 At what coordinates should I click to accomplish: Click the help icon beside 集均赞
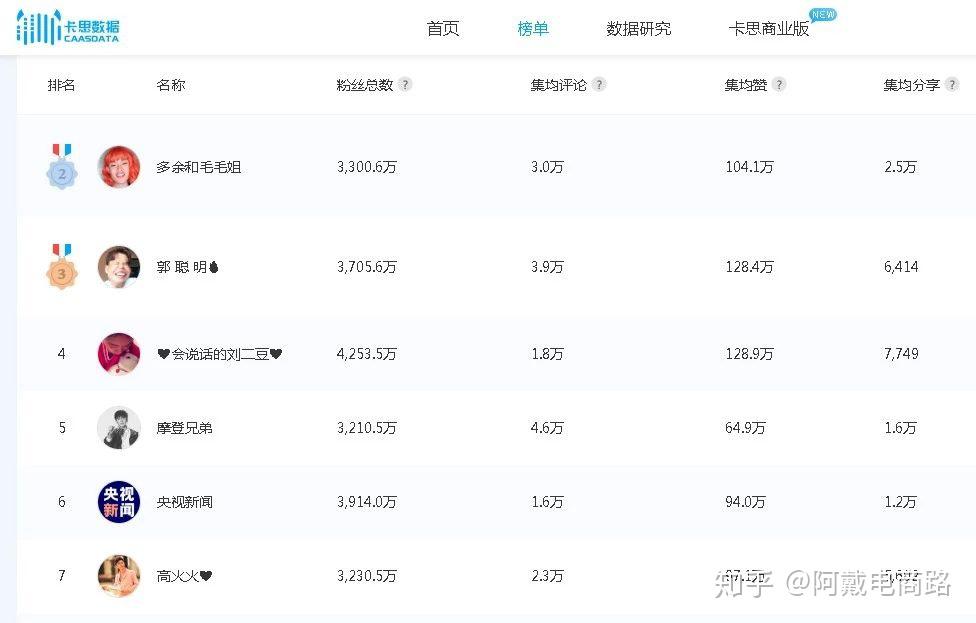coord(779,85)
